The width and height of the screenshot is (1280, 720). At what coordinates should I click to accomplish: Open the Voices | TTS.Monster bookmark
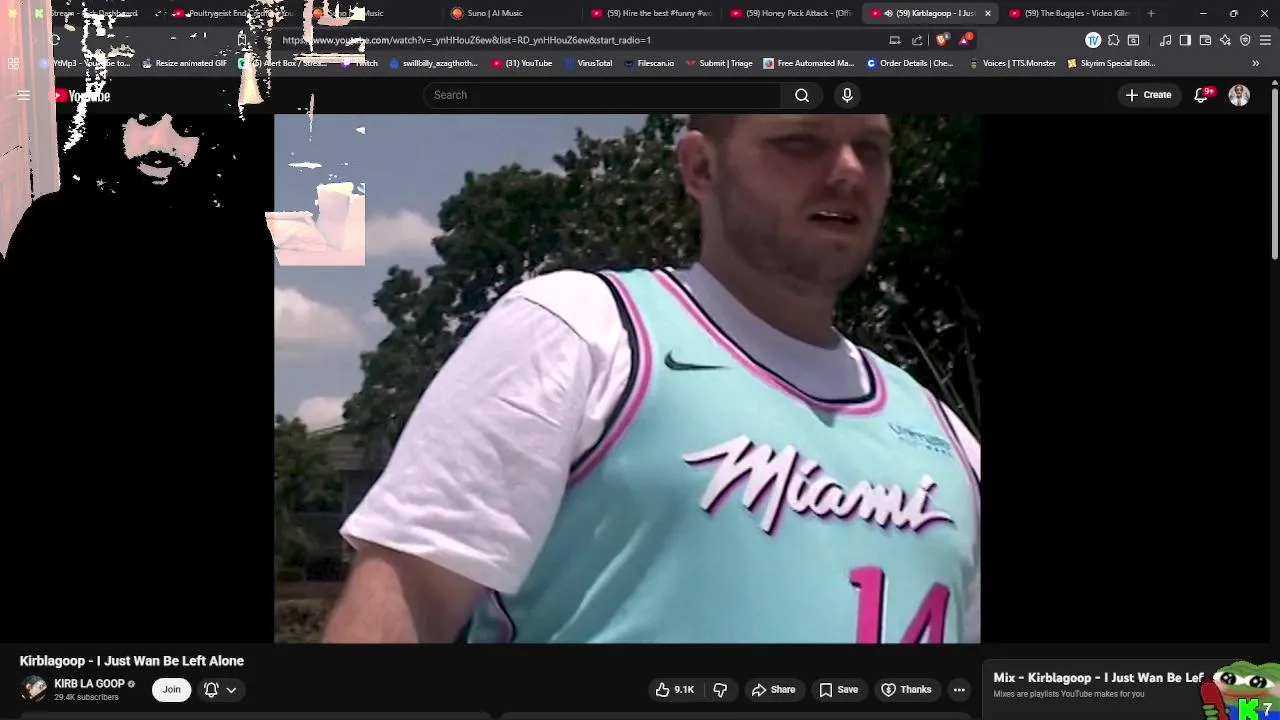1012,63
